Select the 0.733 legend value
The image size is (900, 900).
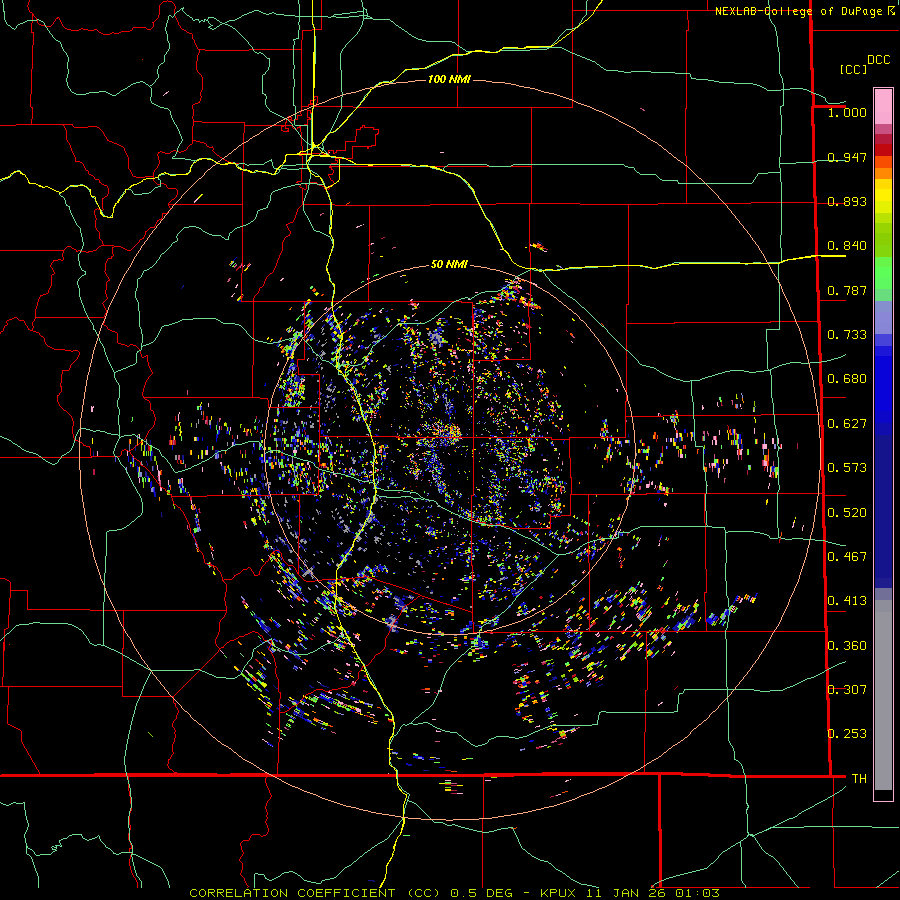tap(847, 335)
